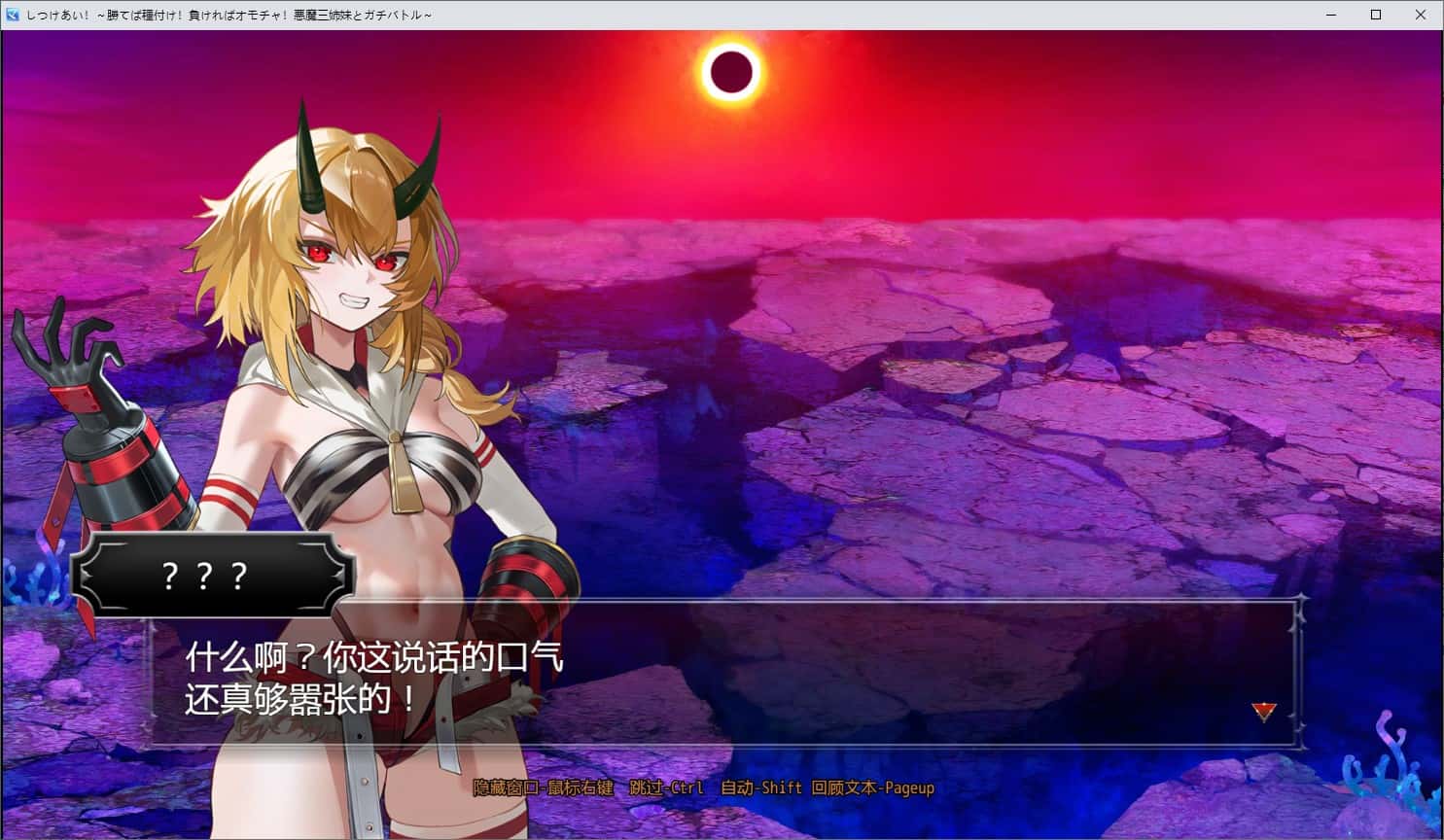Close the game window

(x=1421, y=15)
